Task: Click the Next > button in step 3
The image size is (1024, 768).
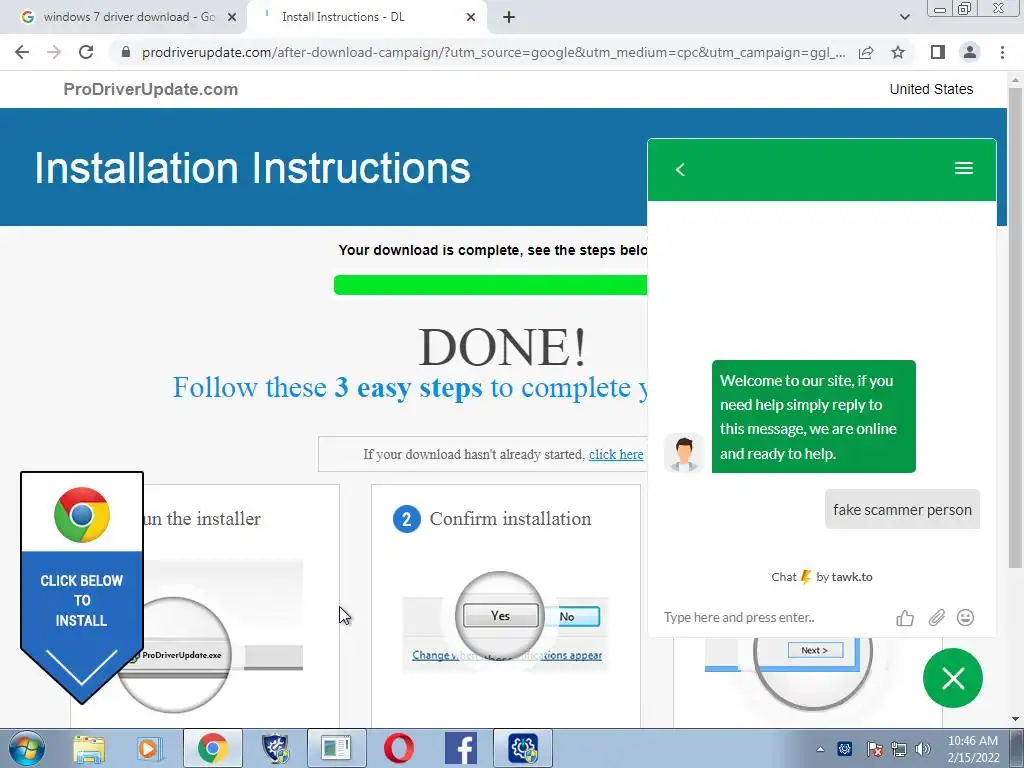Action: [814, 650]
